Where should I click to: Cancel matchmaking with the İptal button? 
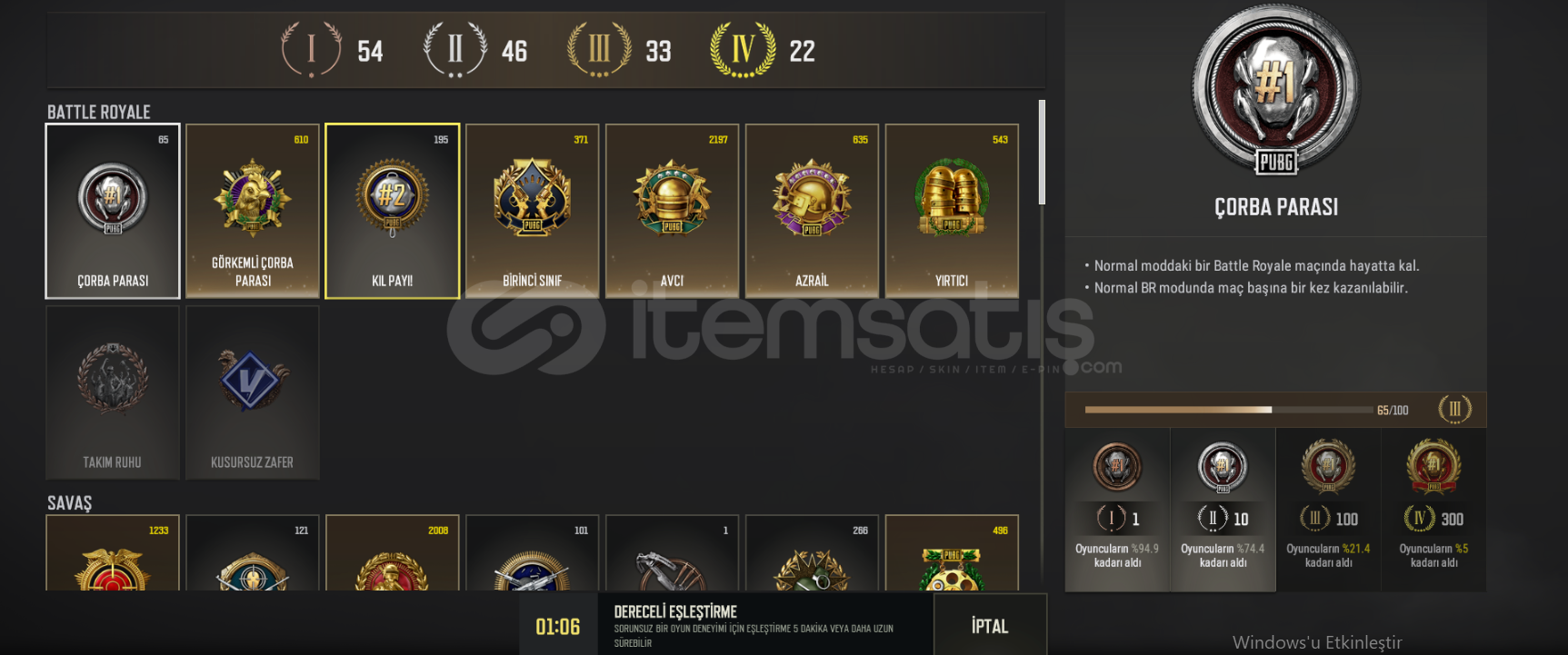[x=990, y=625]
